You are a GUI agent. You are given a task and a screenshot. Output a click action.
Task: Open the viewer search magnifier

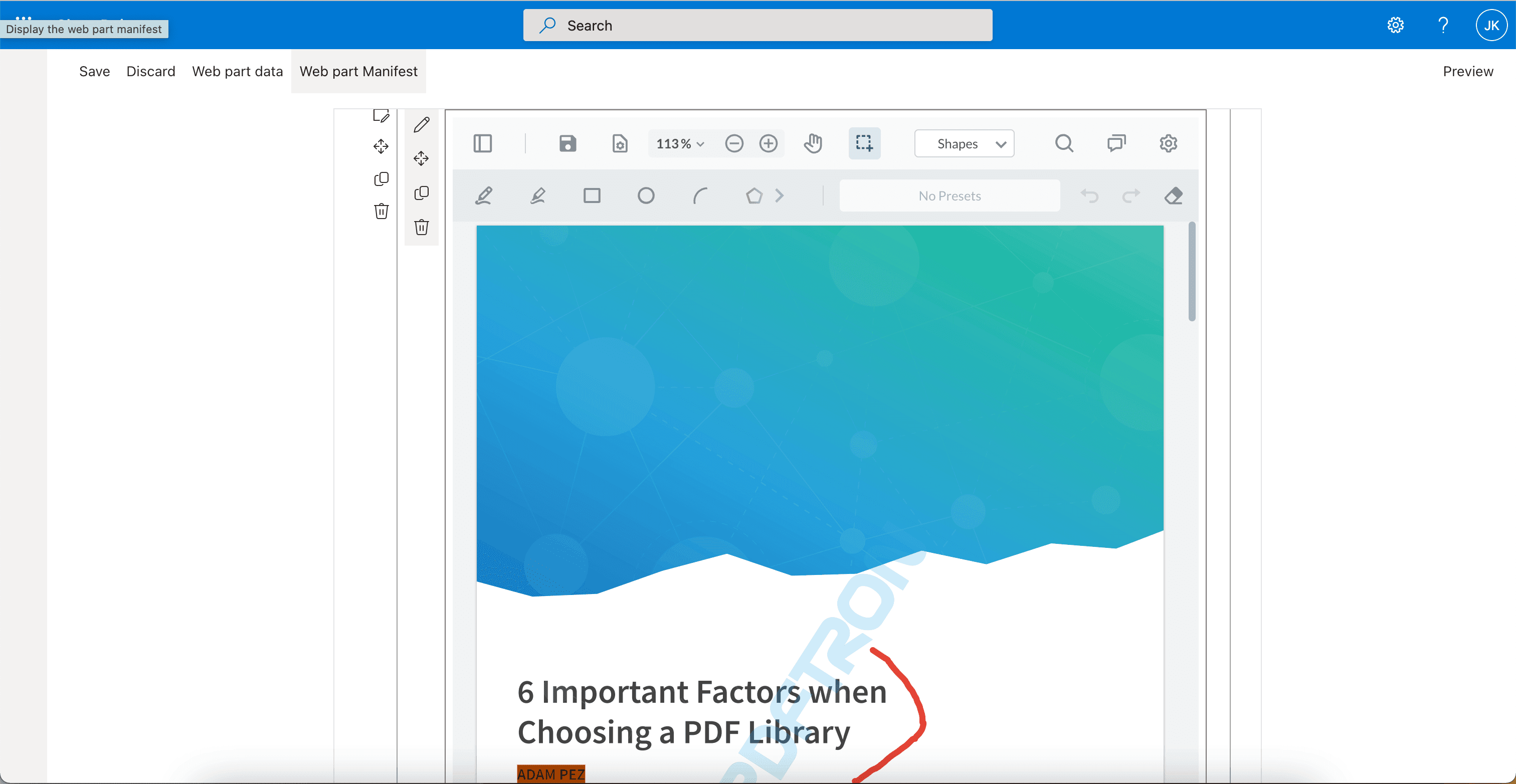(1063, 143)
